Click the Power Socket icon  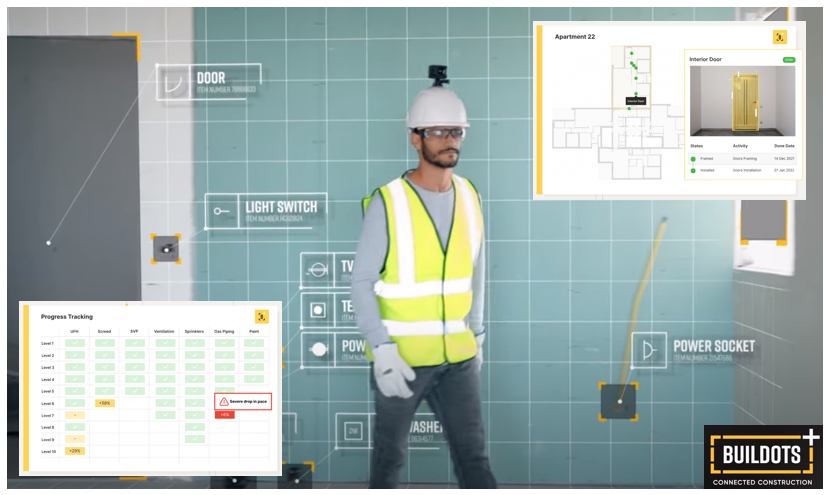click(x=651, y=350)
